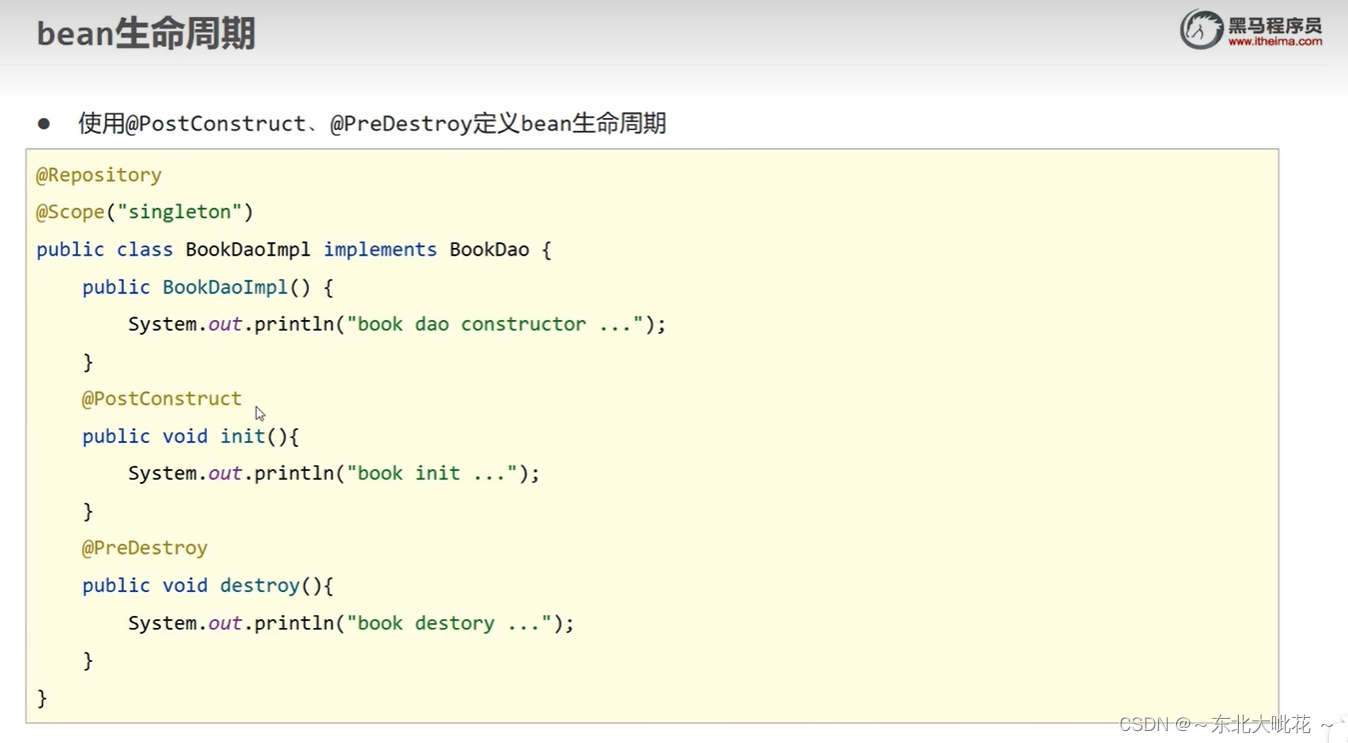This screenshot has width=1348, height=743.
Task: Click the "public BookDaoImpl() {" constructor line
Action: click(x=208, y=288)
